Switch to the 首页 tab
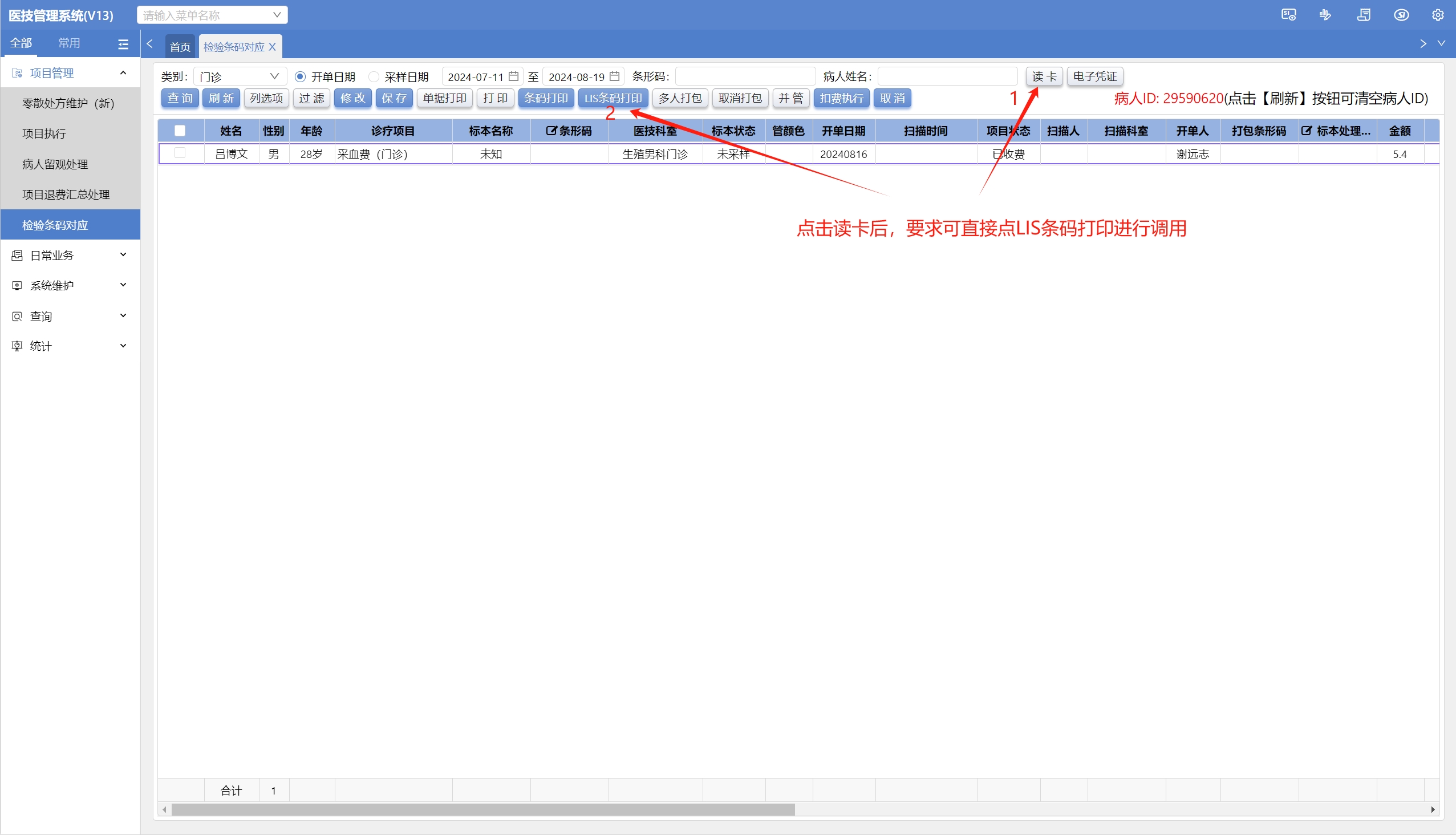Image resolution: width=1456 pixels, height=835 pixels. [180, 47]
